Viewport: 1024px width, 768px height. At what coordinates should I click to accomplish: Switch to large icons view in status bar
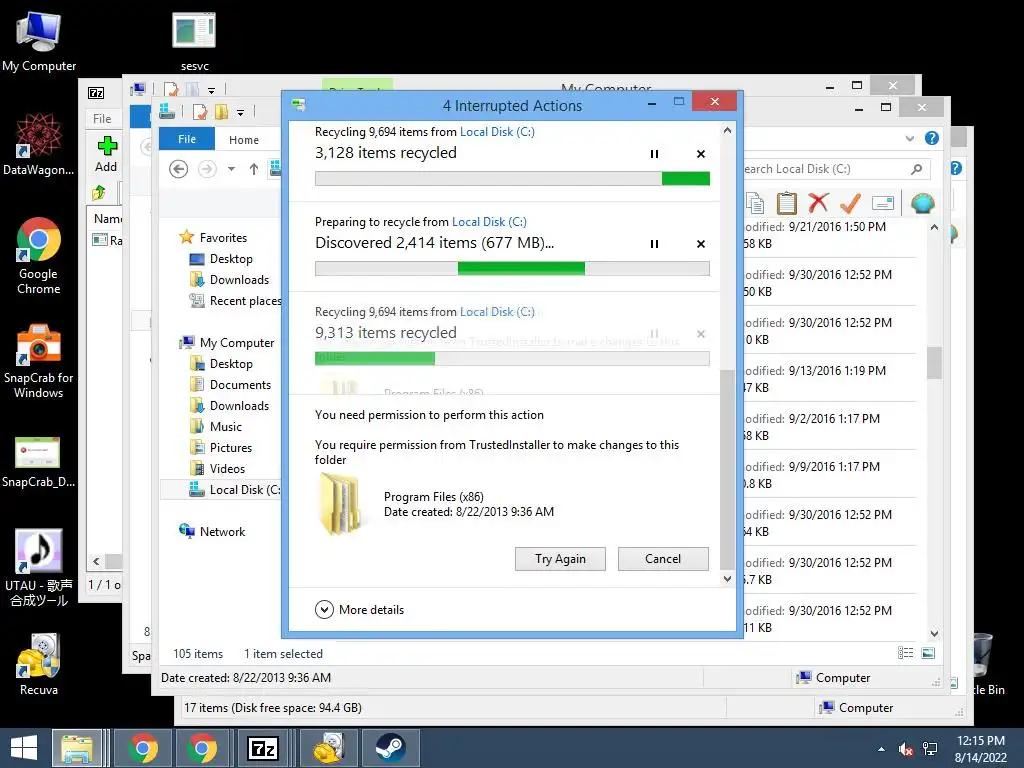928,653
